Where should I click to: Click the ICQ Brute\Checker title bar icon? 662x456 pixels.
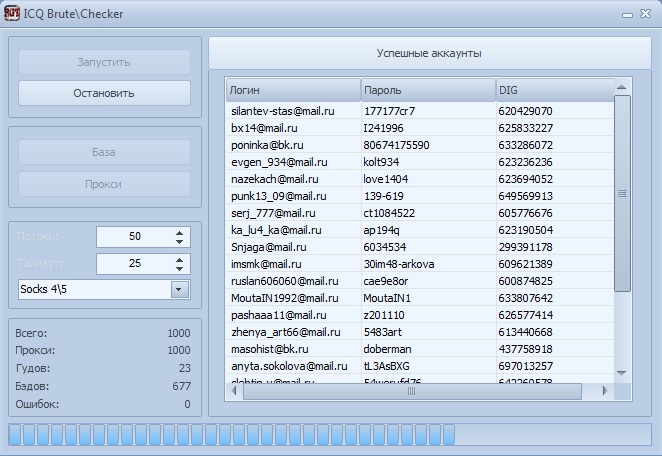[11, 14]
